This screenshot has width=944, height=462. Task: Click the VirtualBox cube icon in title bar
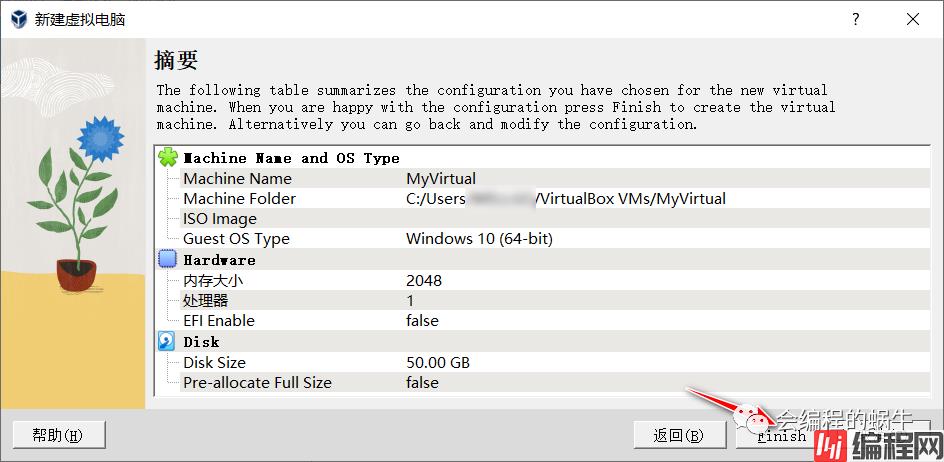coord(17,19)
